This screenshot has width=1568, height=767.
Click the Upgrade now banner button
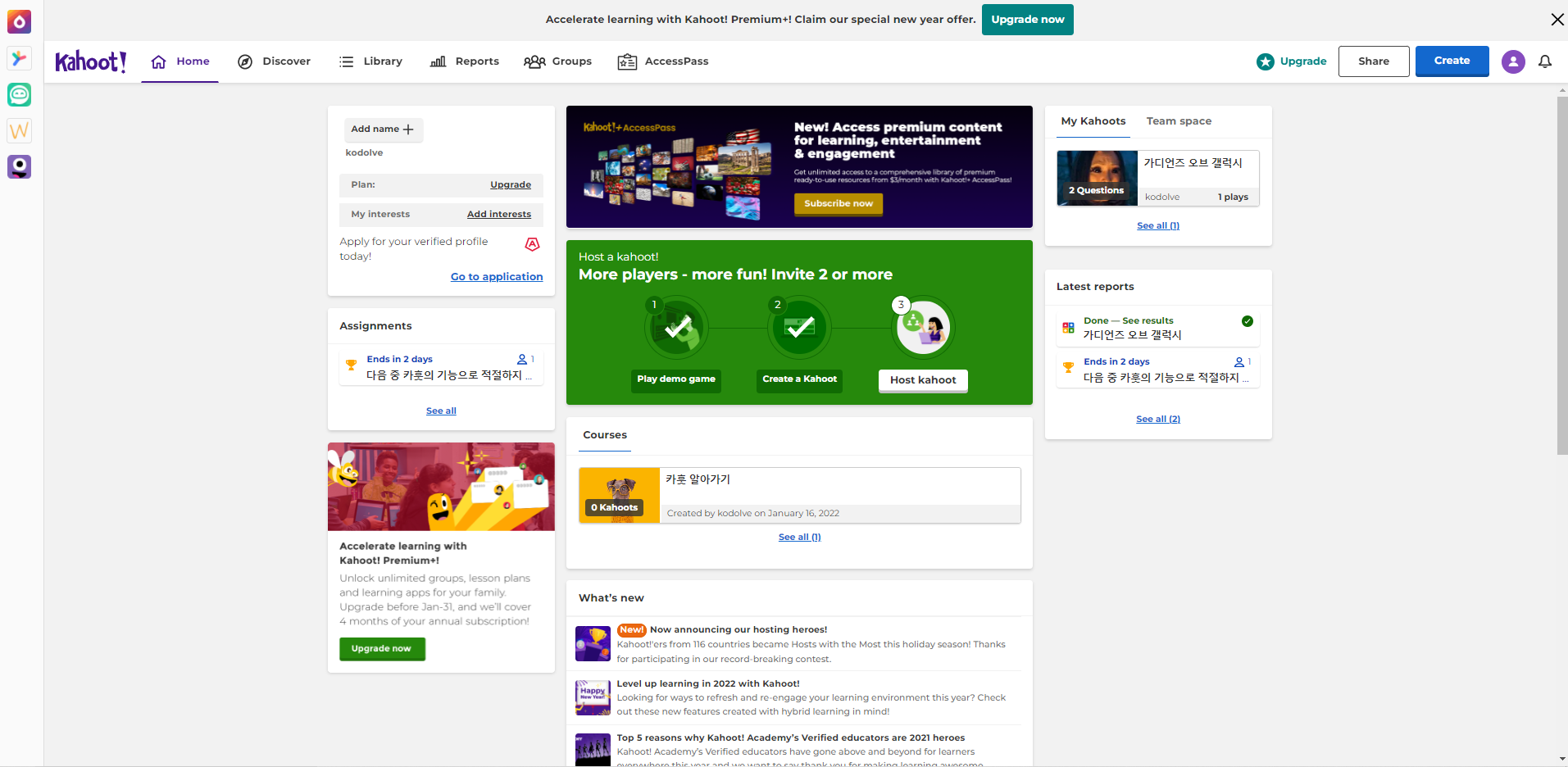1028,20
